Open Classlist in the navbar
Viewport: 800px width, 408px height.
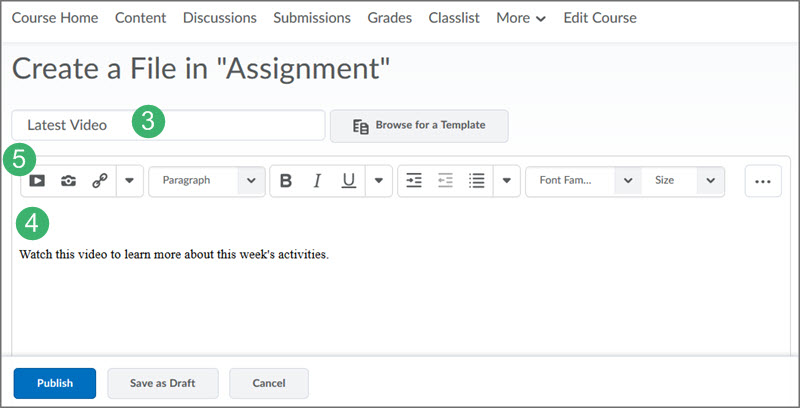pyautogui.click(x=454, y=18)
